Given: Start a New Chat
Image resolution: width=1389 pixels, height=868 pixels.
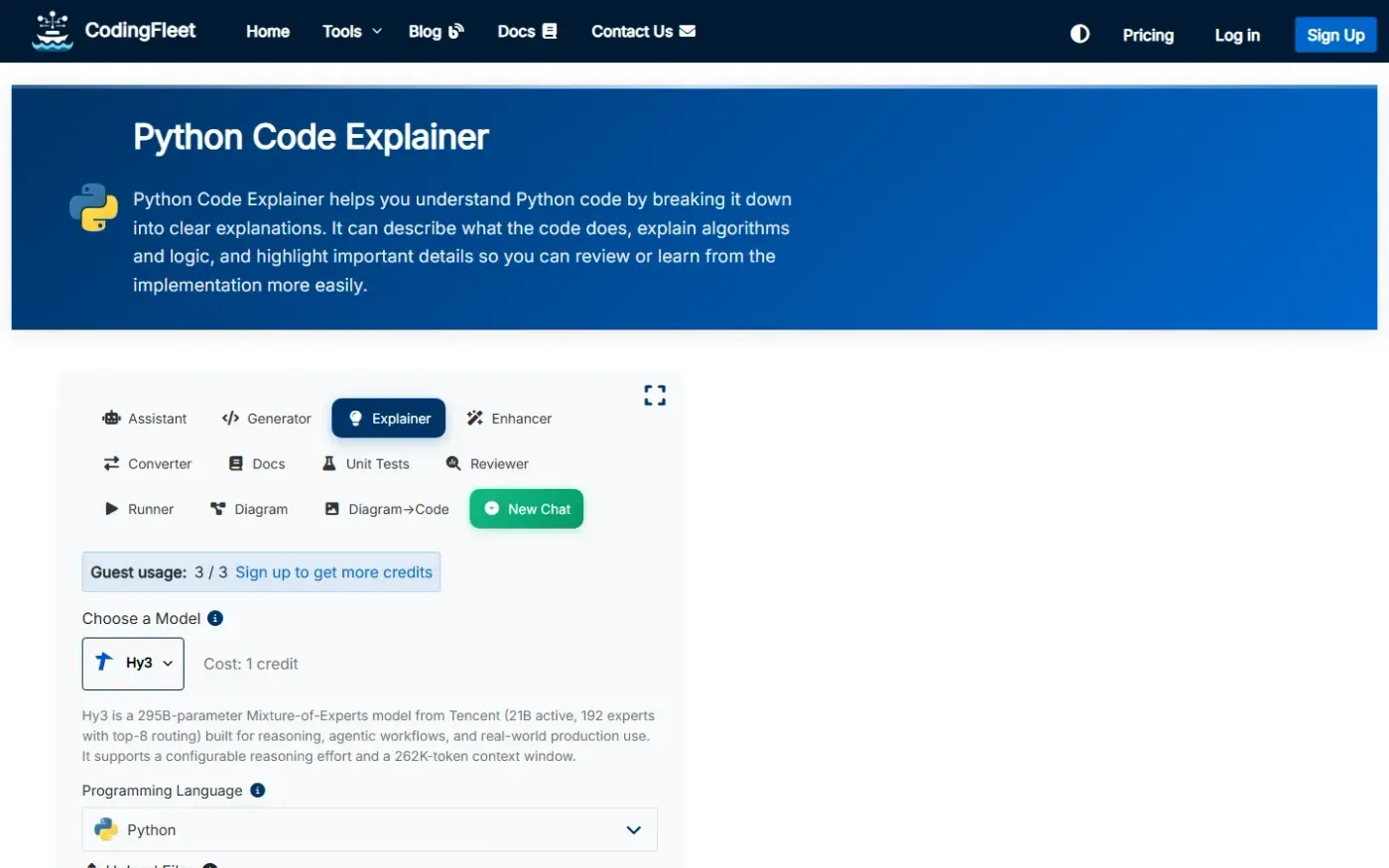Looking at the screenshot, I should [527, 509].
